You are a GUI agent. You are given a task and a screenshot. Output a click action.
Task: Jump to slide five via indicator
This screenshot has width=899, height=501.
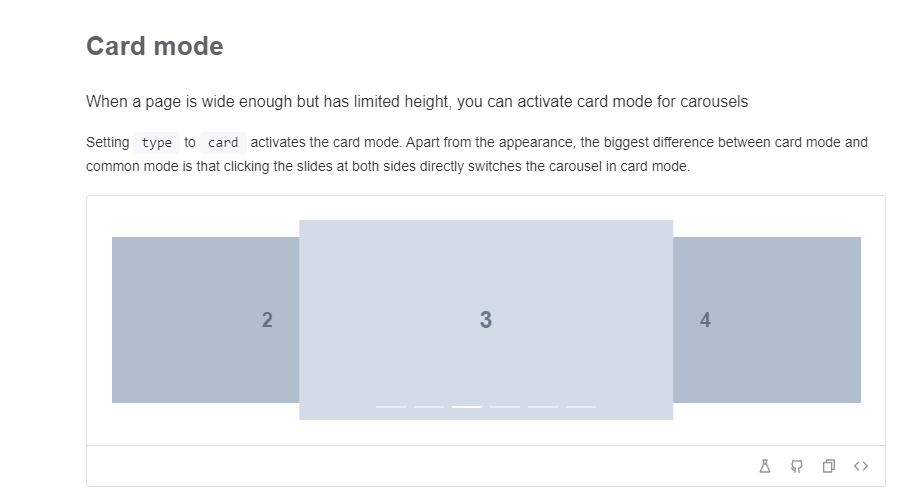pyautogui.click(x=543, y=406)
